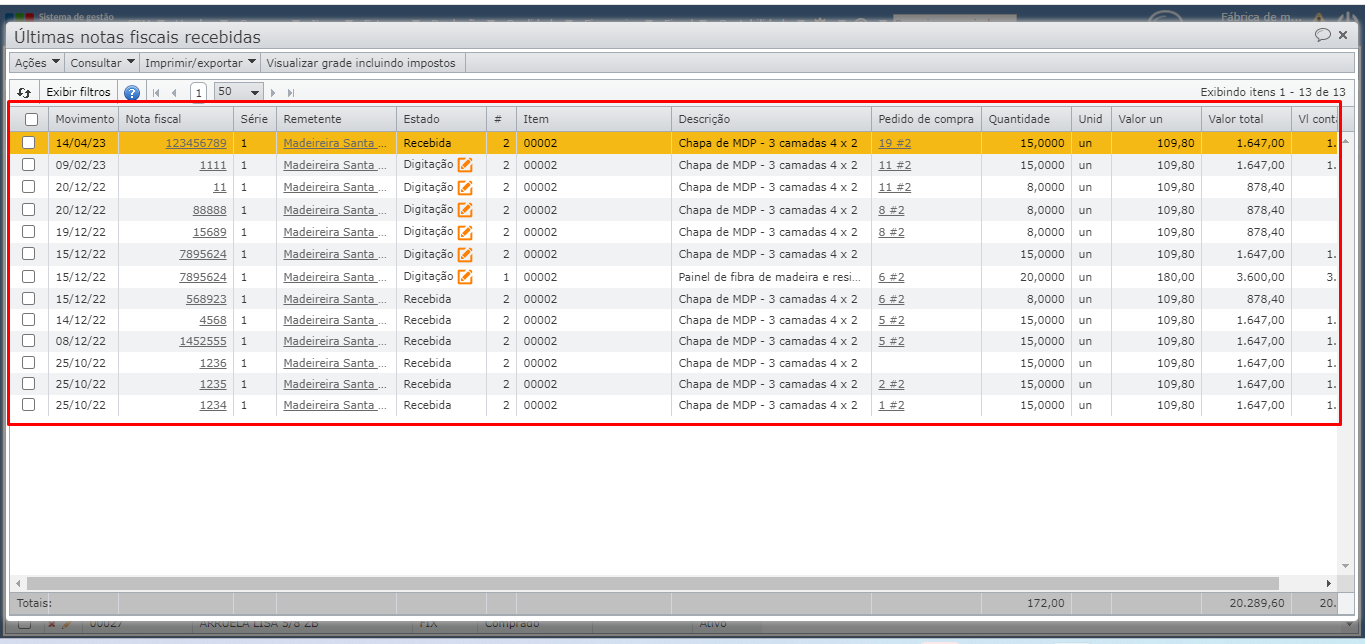Click Visualizar grade incluindo impostos
Image resolution: width=1365 pixels, height=644 pixels.
pos(361,62)
